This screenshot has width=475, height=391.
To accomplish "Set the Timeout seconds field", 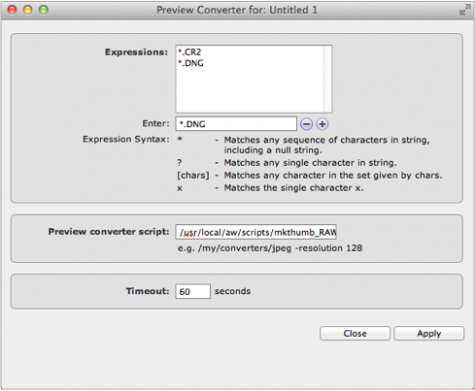I will tap(193, 291).
